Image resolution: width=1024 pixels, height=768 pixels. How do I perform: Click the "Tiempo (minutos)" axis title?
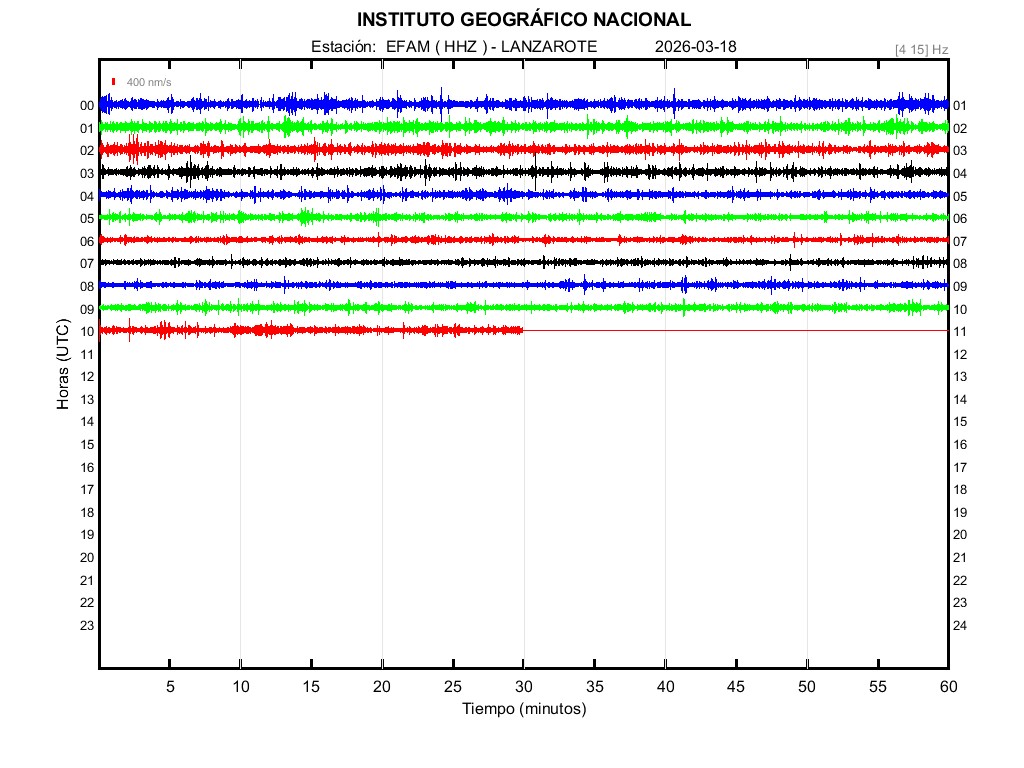click(x=524, y=709)
